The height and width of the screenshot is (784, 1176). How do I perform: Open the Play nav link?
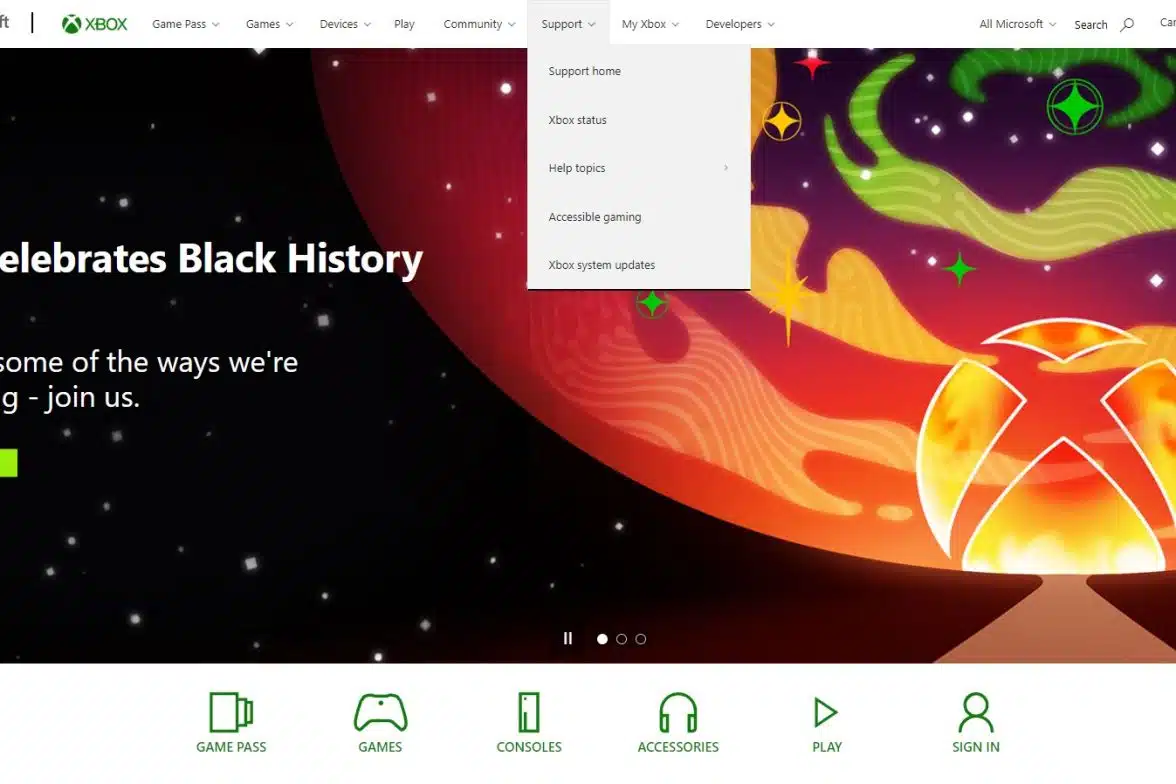[x=404, y=24]
